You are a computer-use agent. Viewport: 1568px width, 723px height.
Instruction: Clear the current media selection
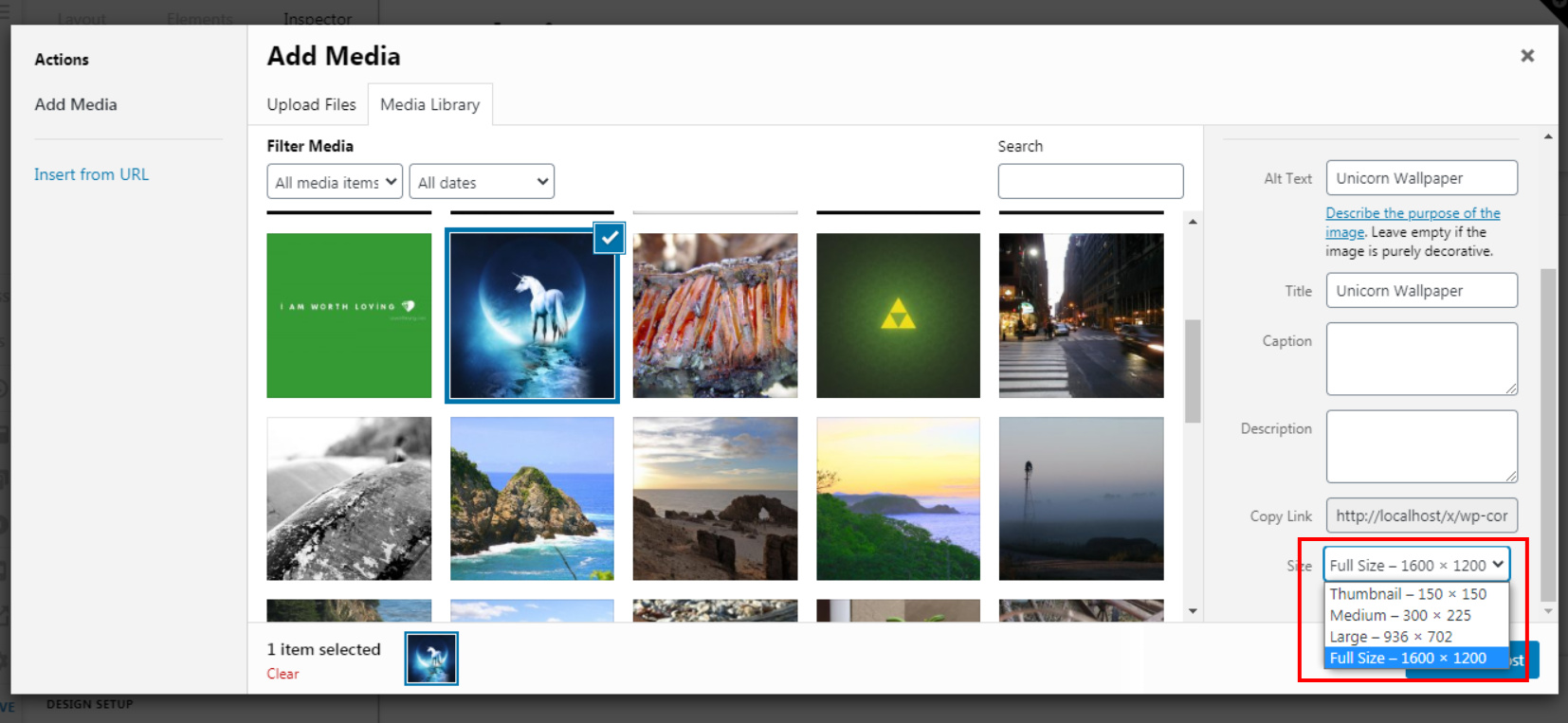click(x=283, y=674)
